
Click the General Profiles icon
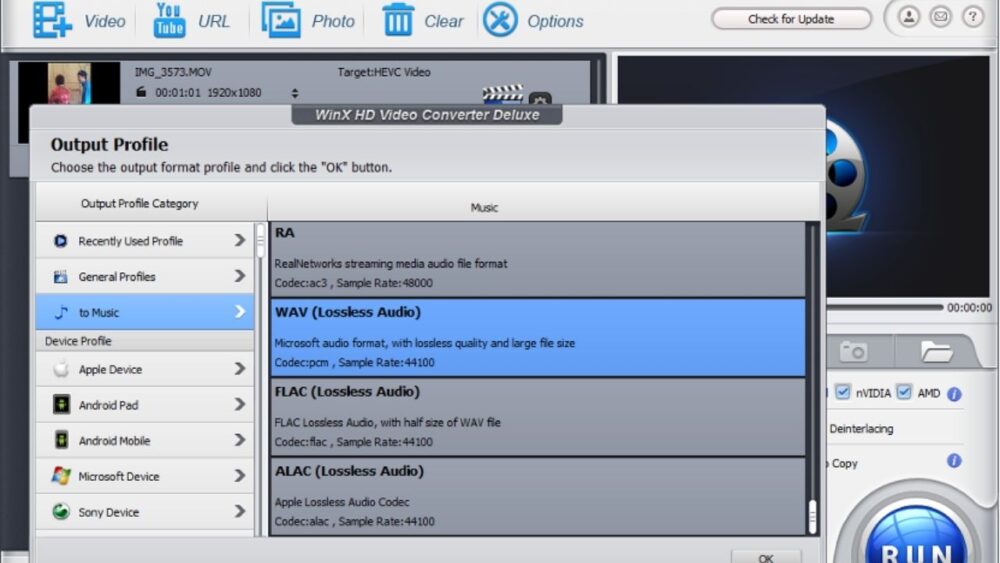[x=61, y=277]
